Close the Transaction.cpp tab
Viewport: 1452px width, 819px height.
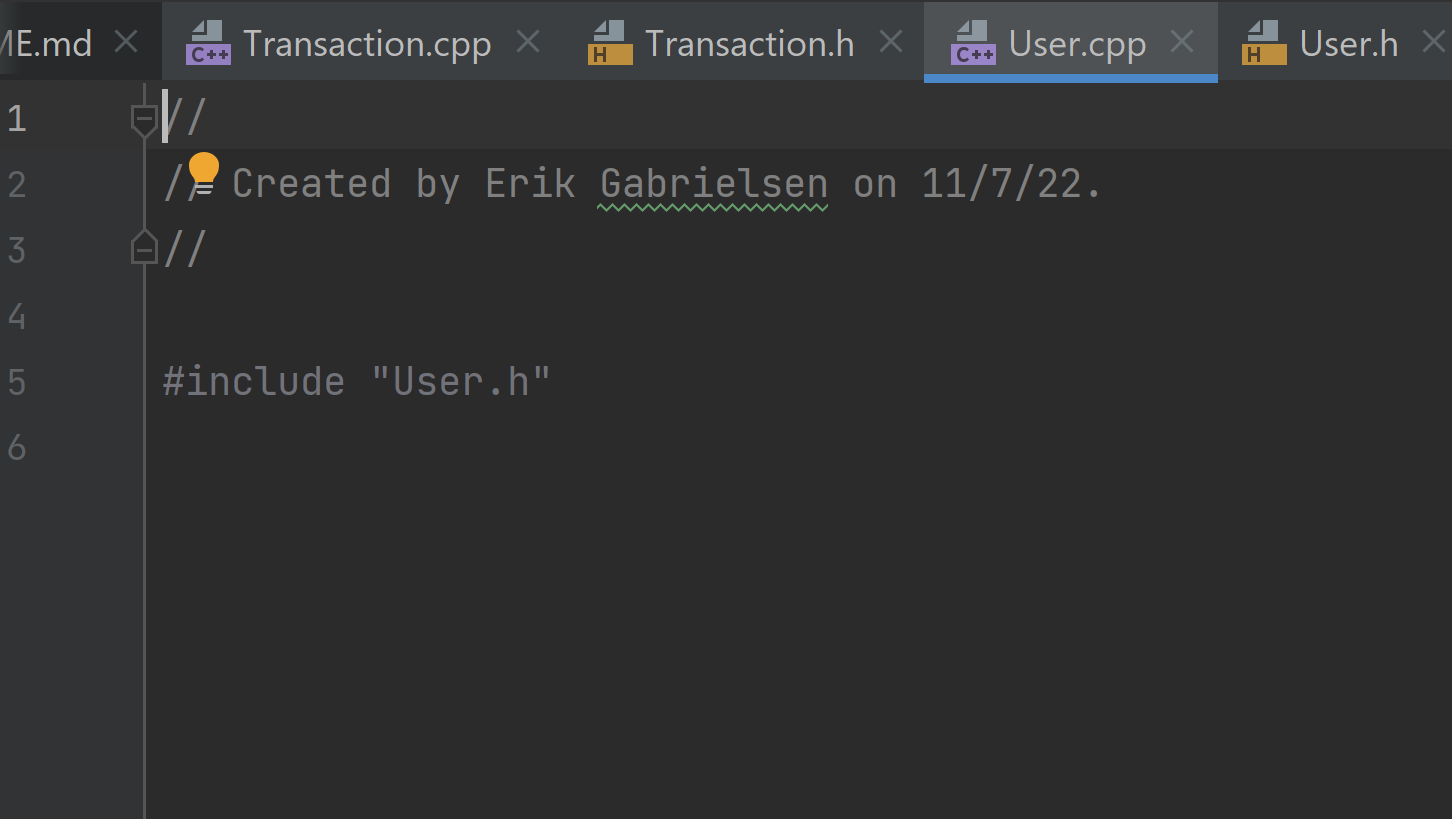coord(527,42)
